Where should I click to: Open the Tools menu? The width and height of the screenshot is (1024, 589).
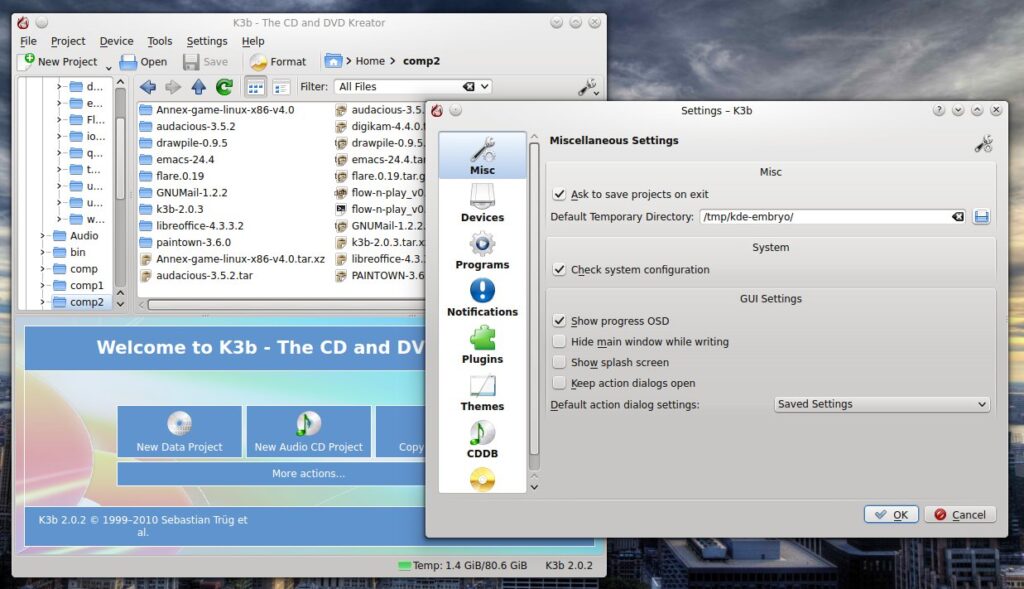160,41
